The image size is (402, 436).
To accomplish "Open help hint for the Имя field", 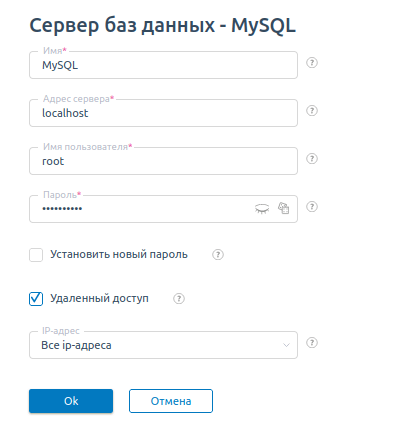I will click(x=312, y=63).
